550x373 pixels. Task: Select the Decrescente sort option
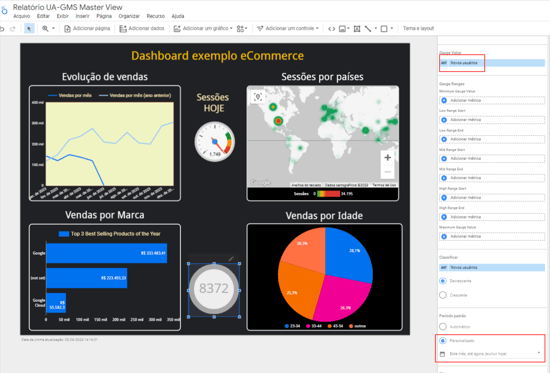click(443, 281)
